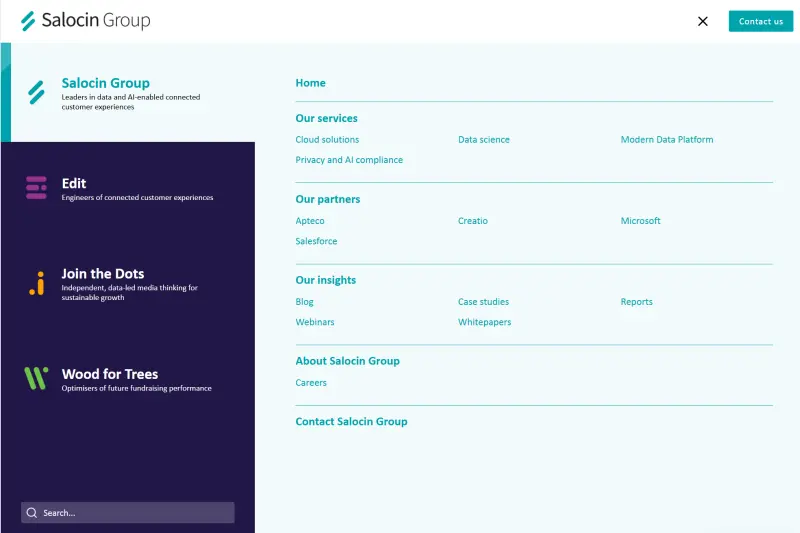Click the magnifier icon in search box

coord(32,513)
